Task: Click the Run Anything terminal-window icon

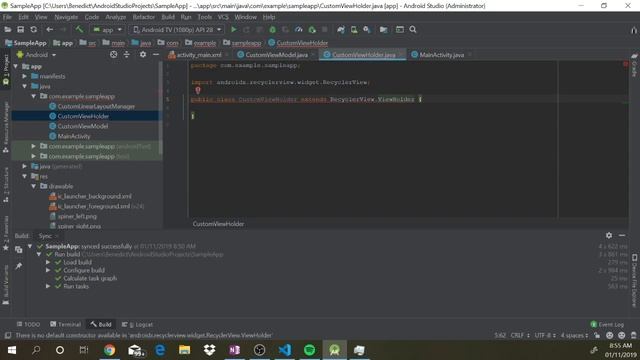Action: point(400,29)
